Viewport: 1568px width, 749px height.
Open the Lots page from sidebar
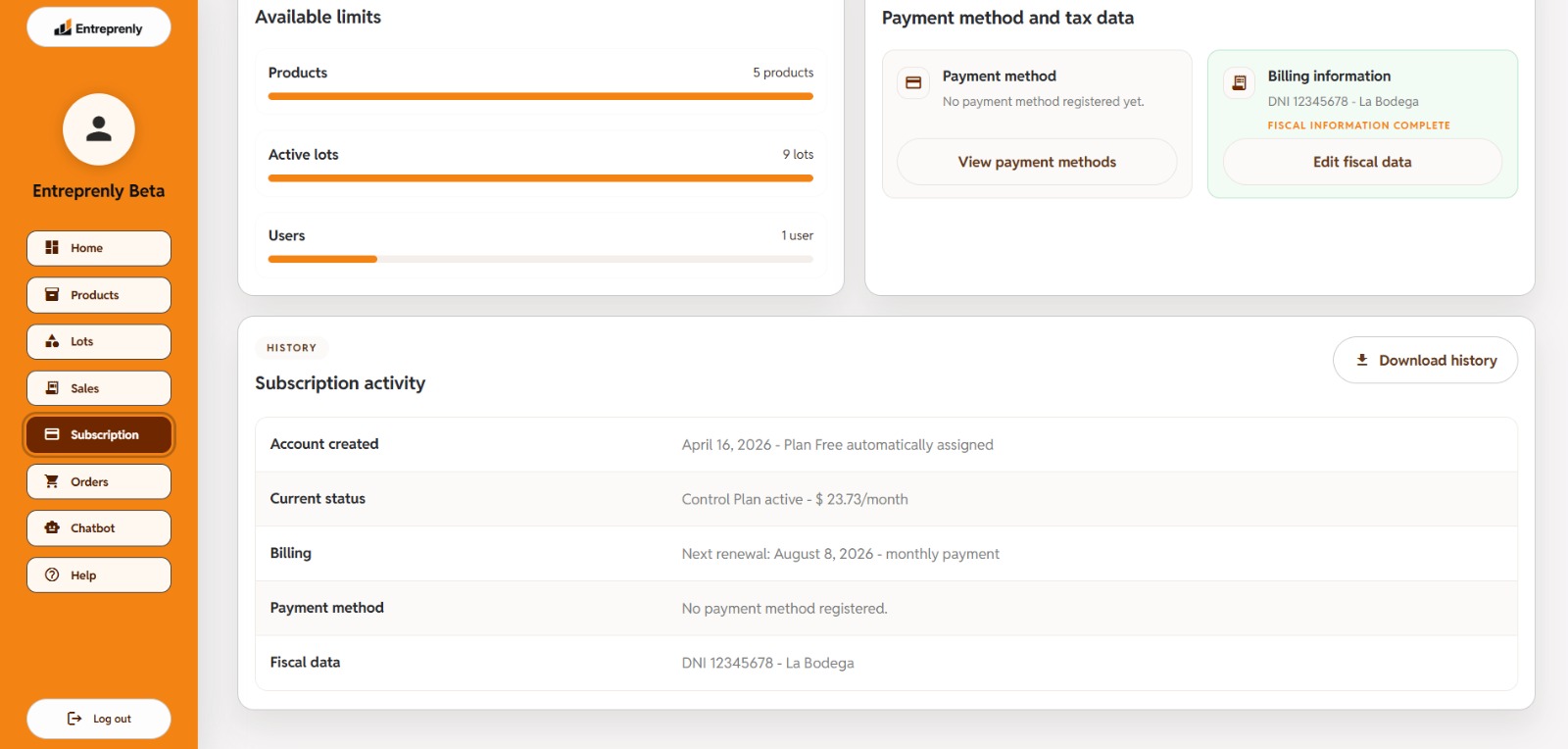99,341
